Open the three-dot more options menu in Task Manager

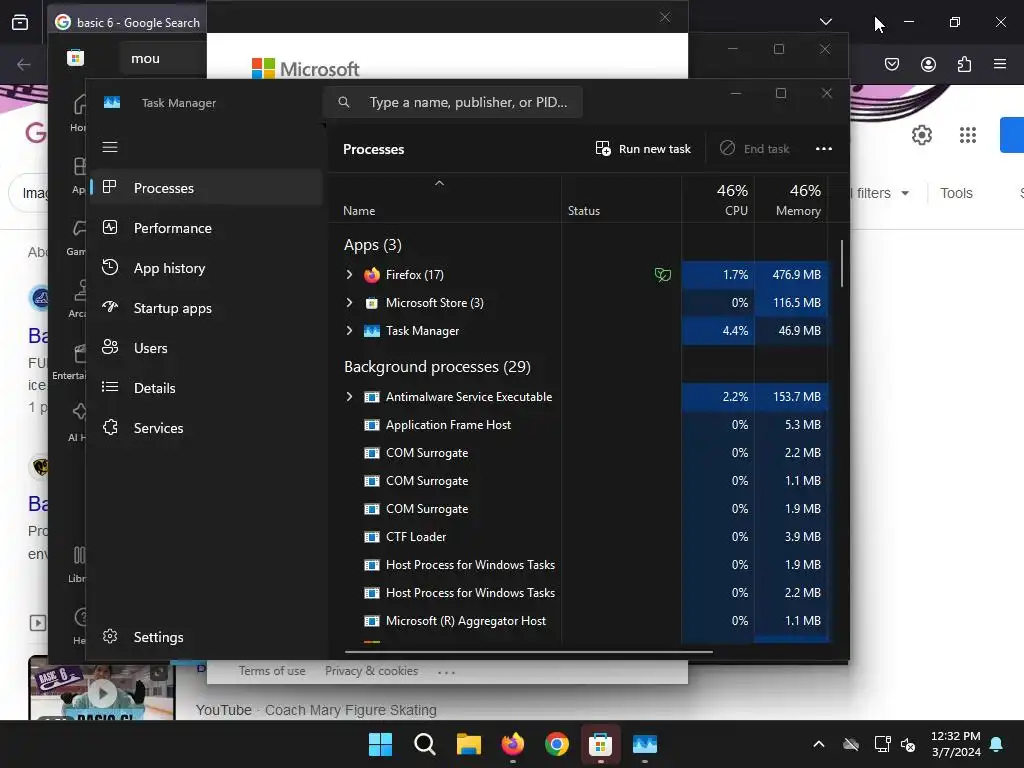pos(824,149)
